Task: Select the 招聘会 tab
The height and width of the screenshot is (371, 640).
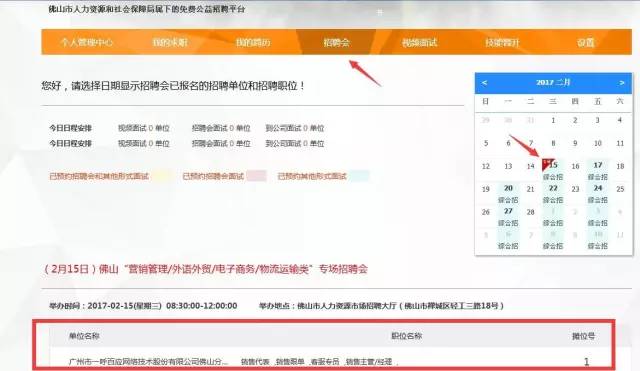Action: pyautogui.click(x=336, y=42)
